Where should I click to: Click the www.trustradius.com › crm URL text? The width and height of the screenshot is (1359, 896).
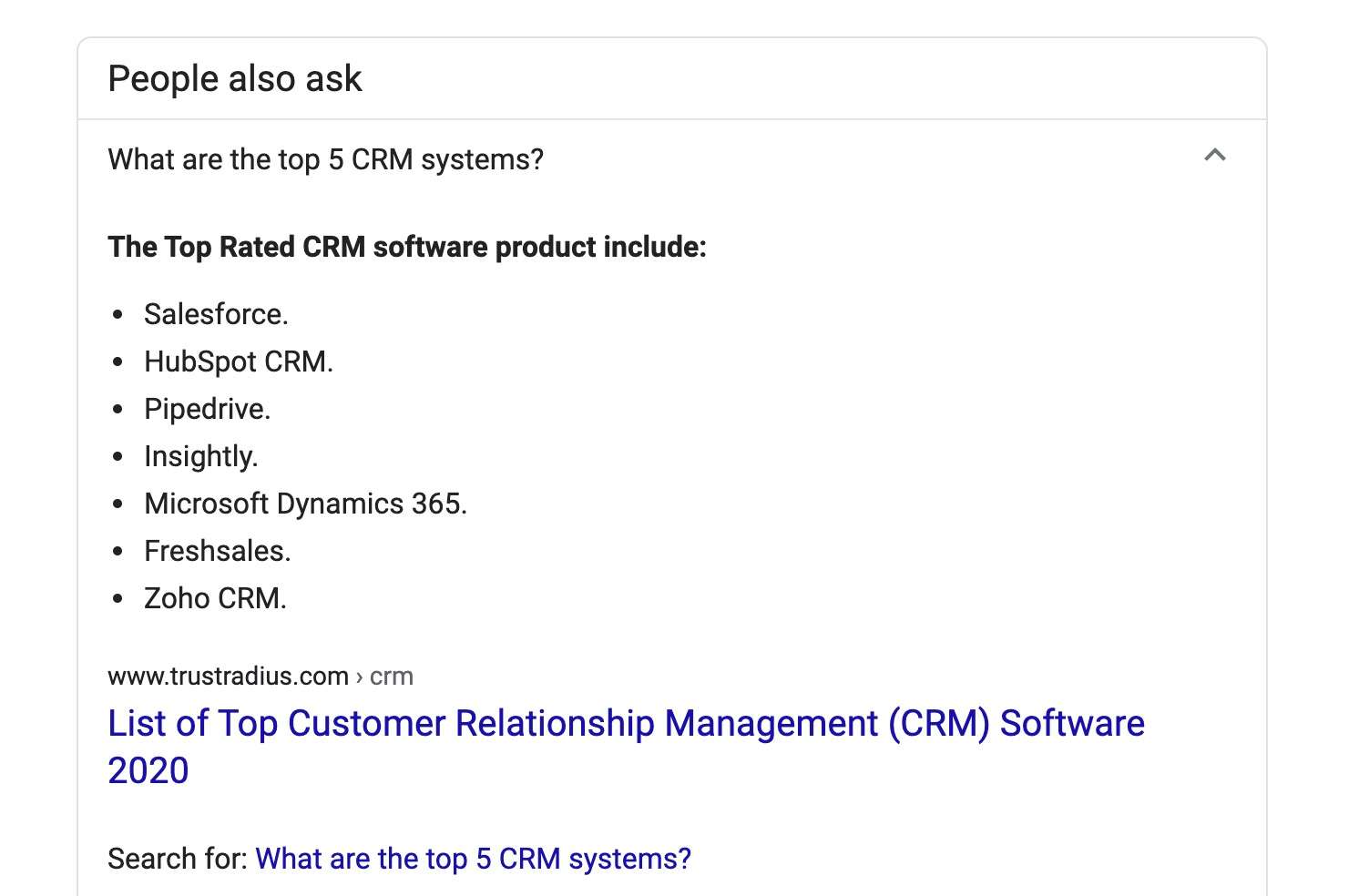click(261, 677)
